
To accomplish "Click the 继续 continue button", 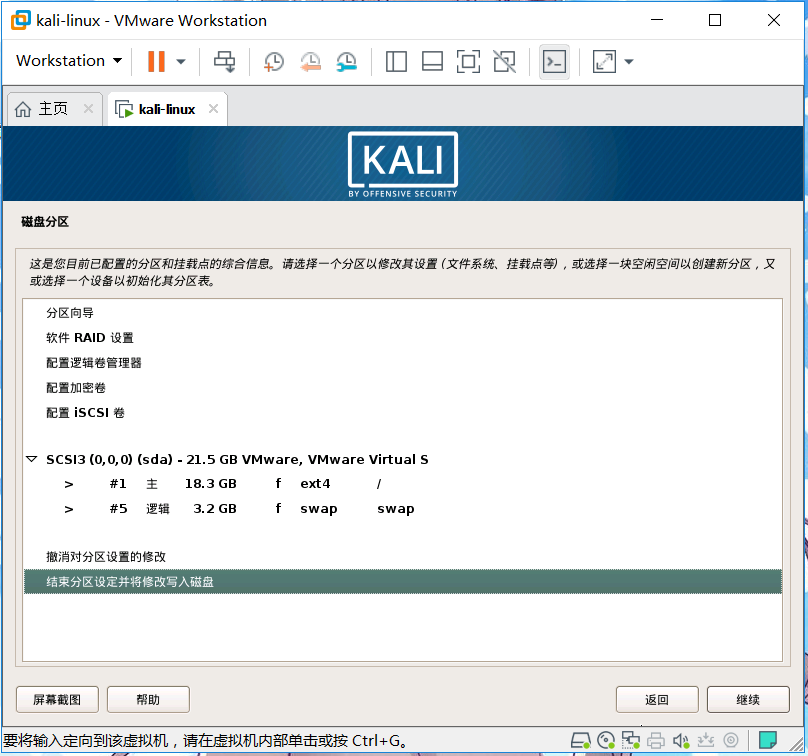I will pos(748,700).
